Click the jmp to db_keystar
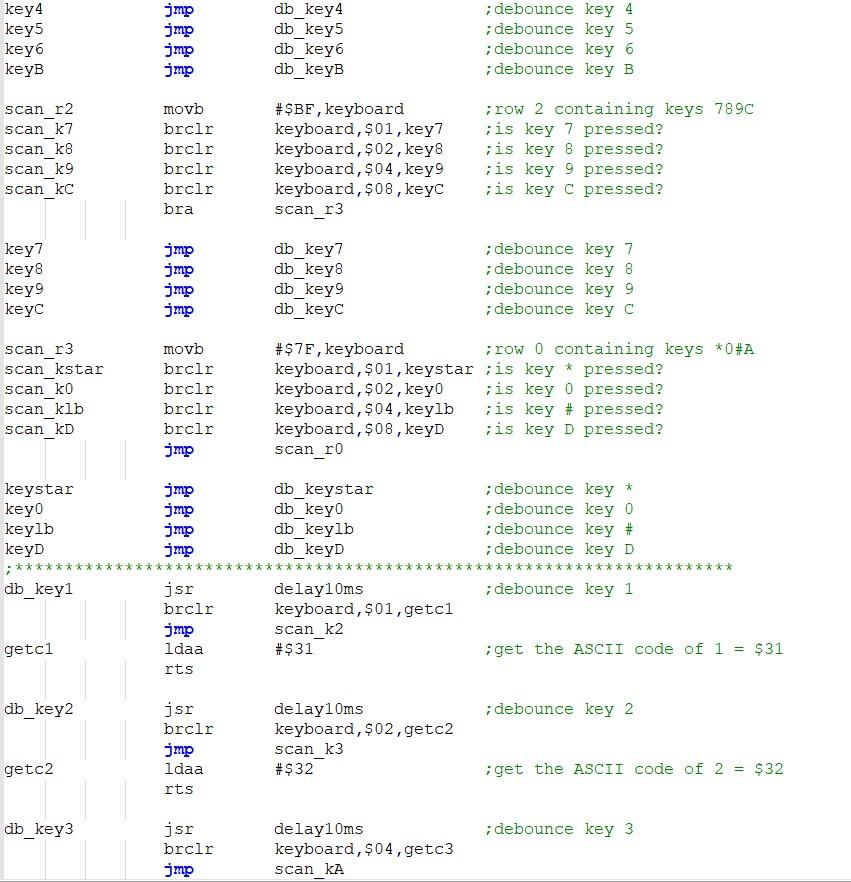Screen dimensions: 851x882 (178, 489)
